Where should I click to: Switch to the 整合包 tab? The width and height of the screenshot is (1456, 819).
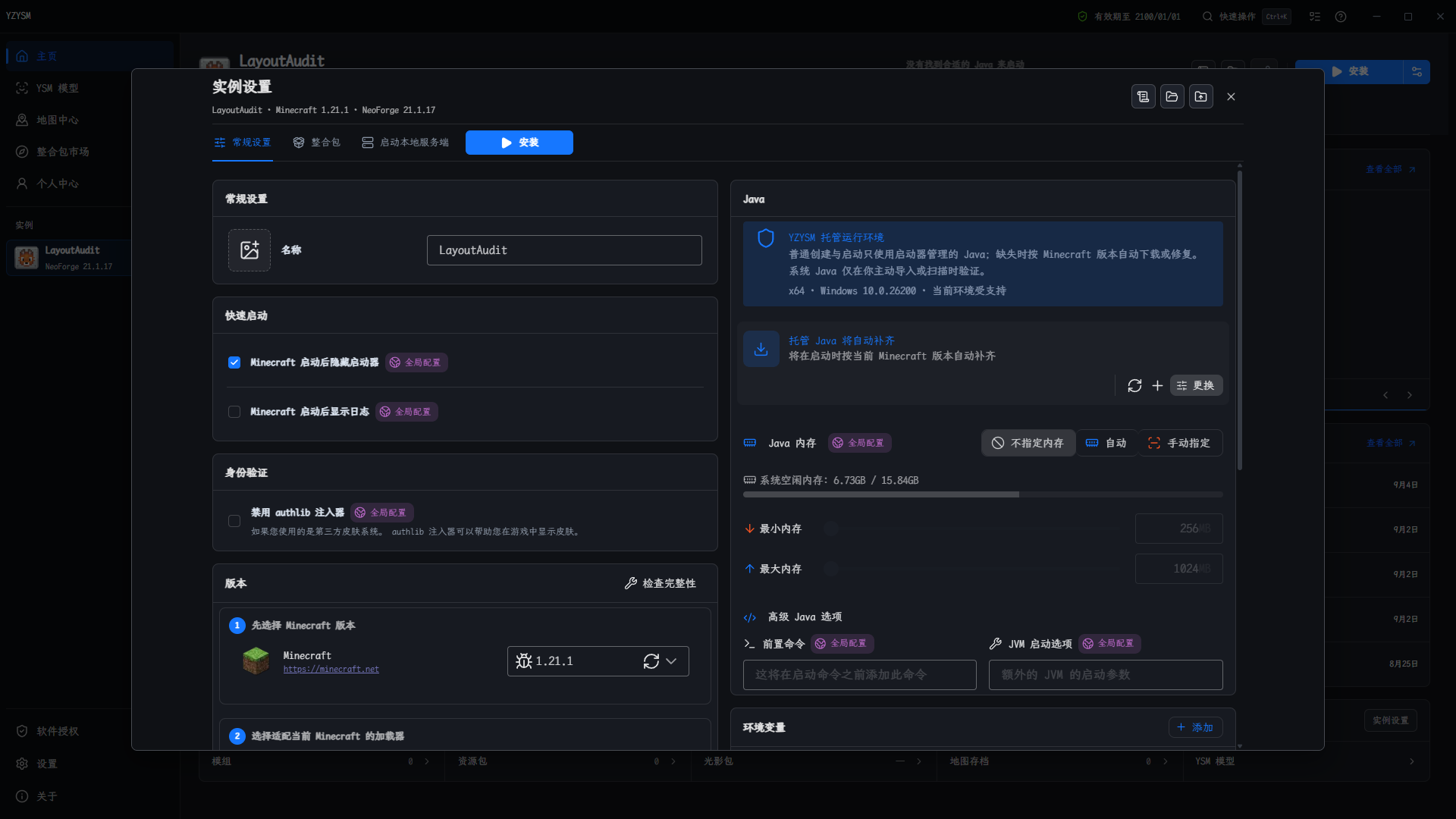(317, 143)
